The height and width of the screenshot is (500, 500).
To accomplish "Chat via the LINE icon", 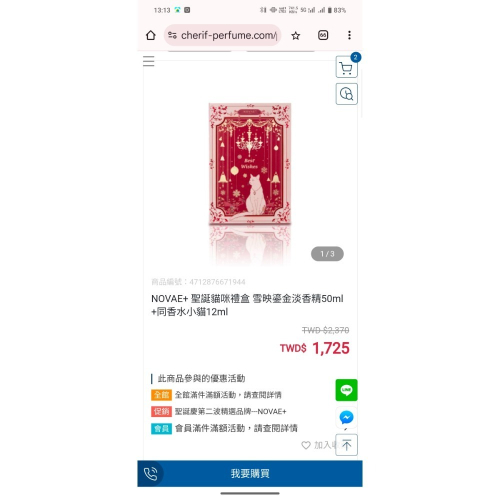I will [346, 390].
